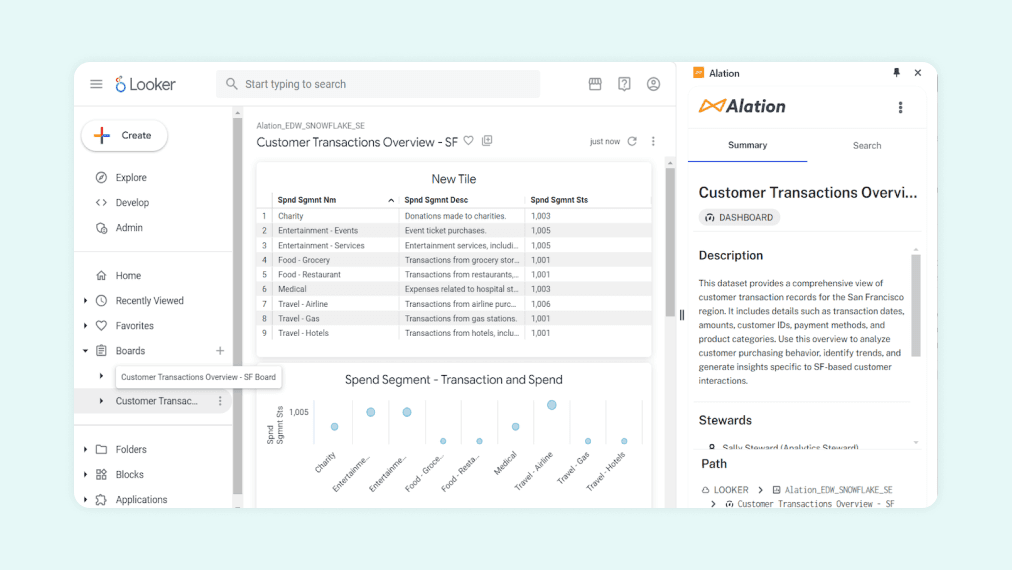Go to Home in the sidebar
This screenshot has height=570, width=1012.
point(128,276)
